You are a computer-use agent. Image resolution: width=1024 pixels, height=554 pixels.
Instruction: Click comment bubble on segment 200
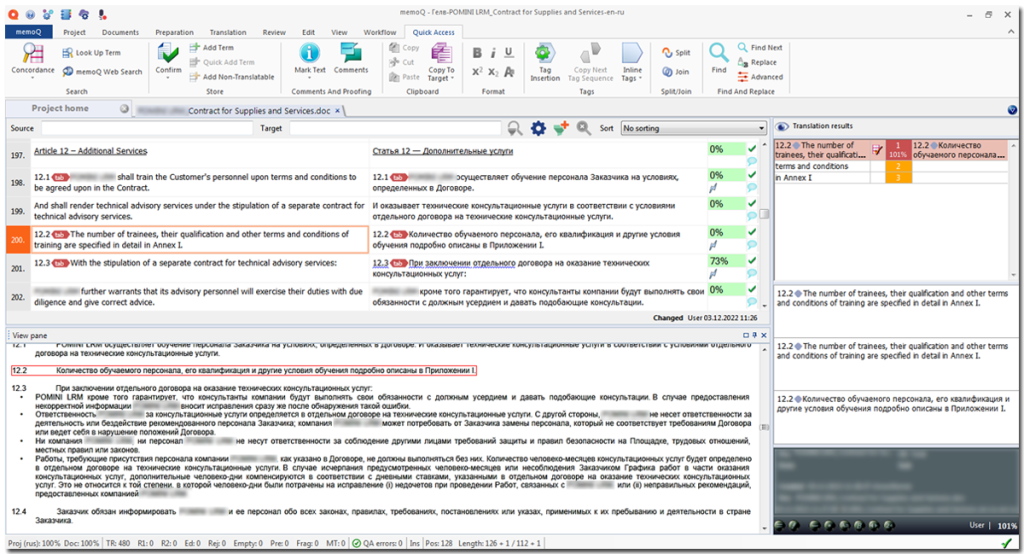coord(752,245)
